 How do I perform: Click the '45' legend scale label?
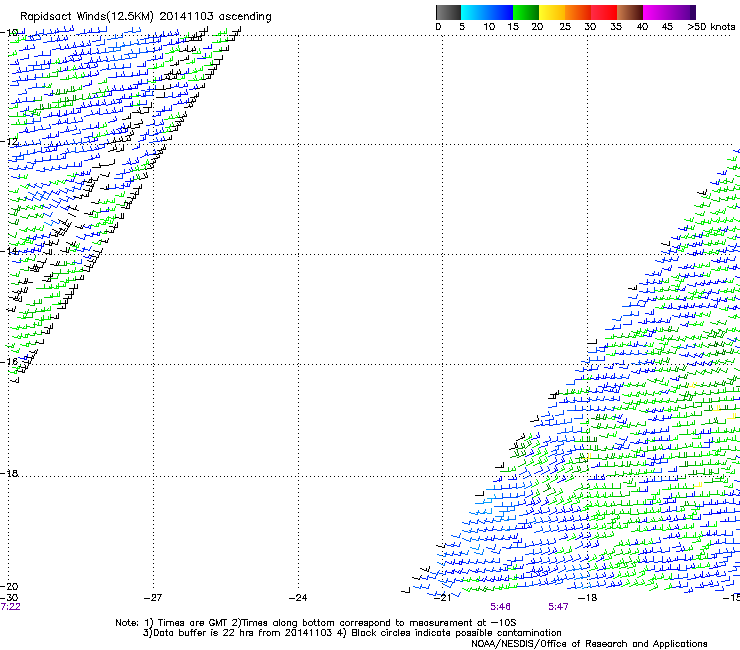[x=667, y=27]
